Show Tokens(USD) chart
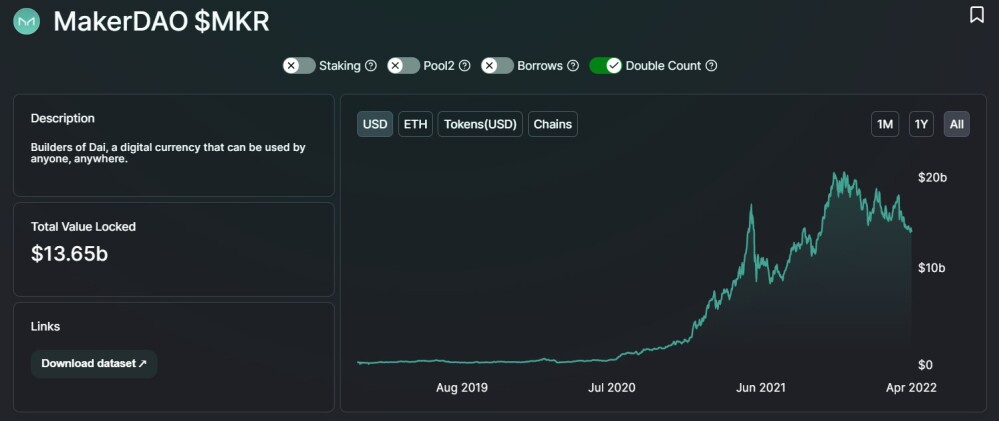999x421 pixels. pyautogui.click(x=480, y=124)
